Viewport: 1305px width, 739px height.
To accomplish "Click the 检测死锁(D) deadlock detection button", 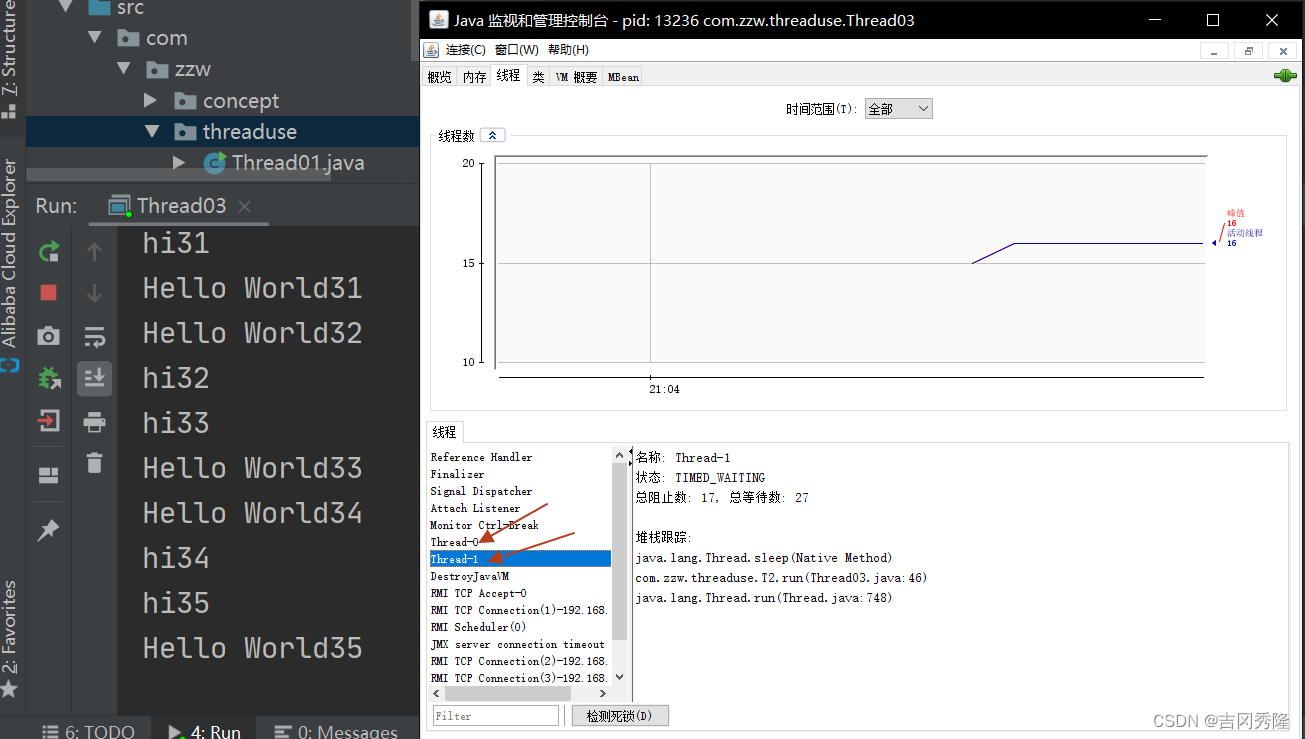I will tap(619, 716).
